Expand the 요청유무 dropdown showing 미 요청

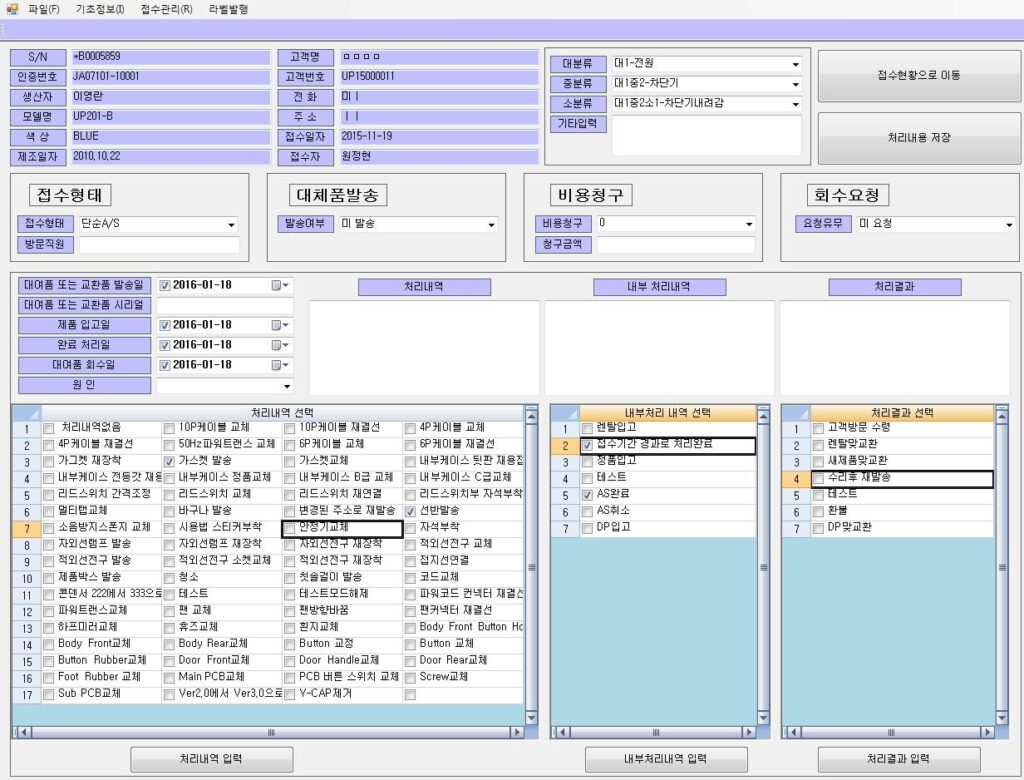point(1008,225)
